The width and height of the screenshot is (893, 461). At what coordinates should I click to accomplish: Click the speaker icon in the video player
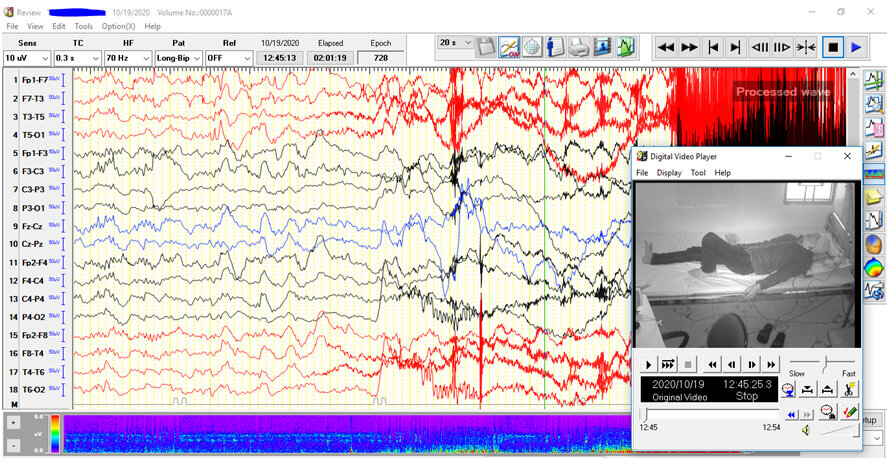805,430
